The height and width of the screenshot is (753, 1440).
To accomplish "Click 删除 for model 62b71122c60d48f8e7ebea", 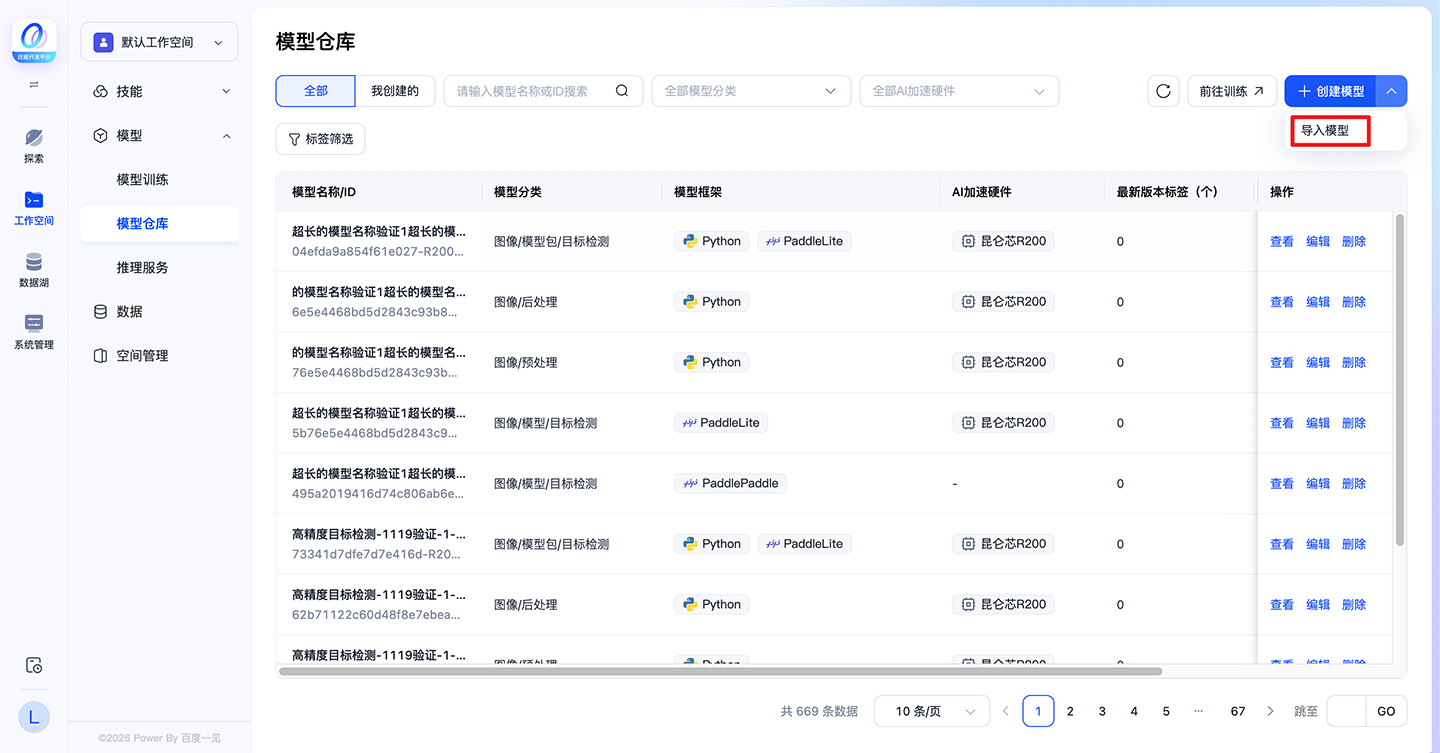I will (x=1354, y=604).
